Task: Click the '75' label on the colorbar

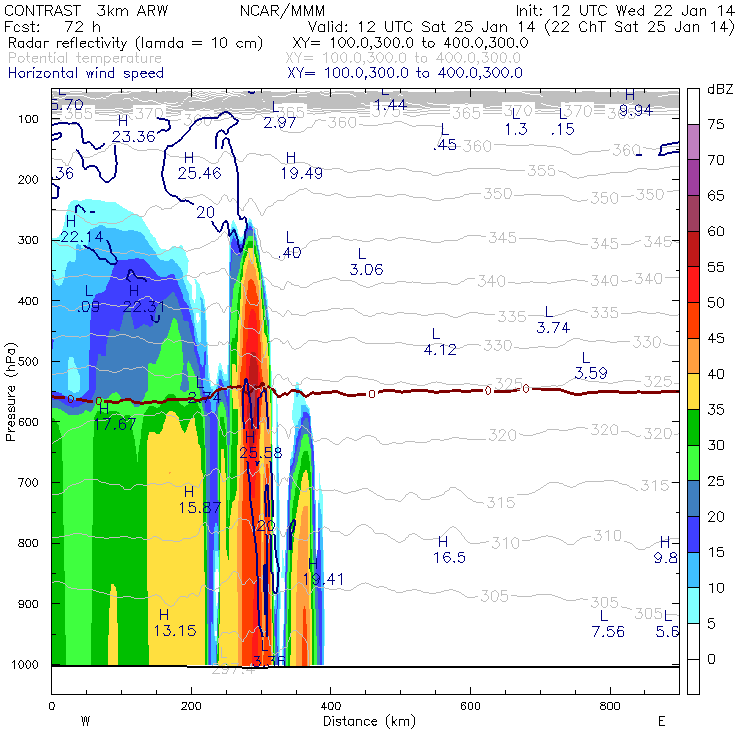Action: click(716, 125)
